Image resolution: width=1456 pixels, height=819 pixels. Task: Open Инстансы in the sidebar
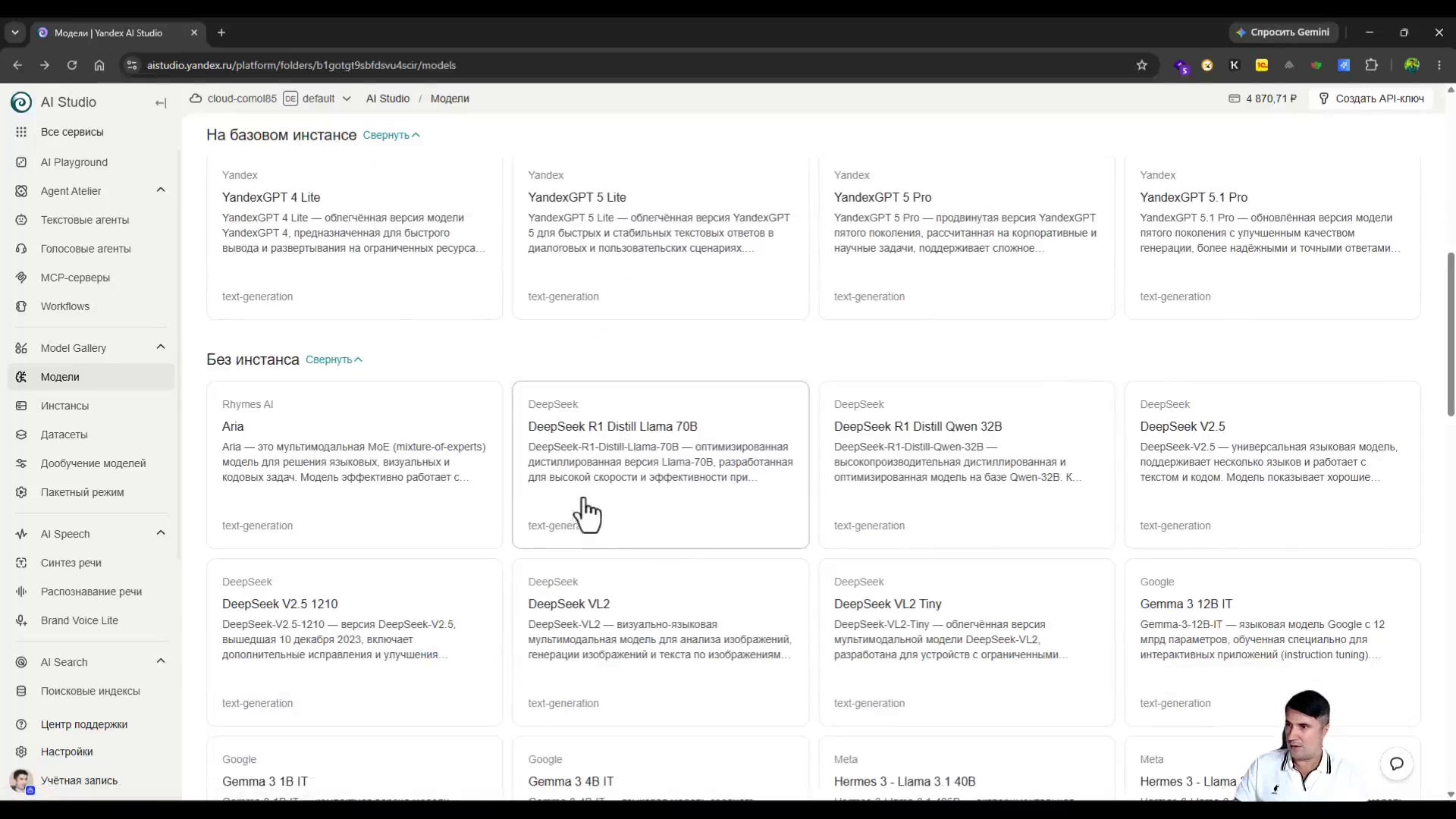point(91,406)
